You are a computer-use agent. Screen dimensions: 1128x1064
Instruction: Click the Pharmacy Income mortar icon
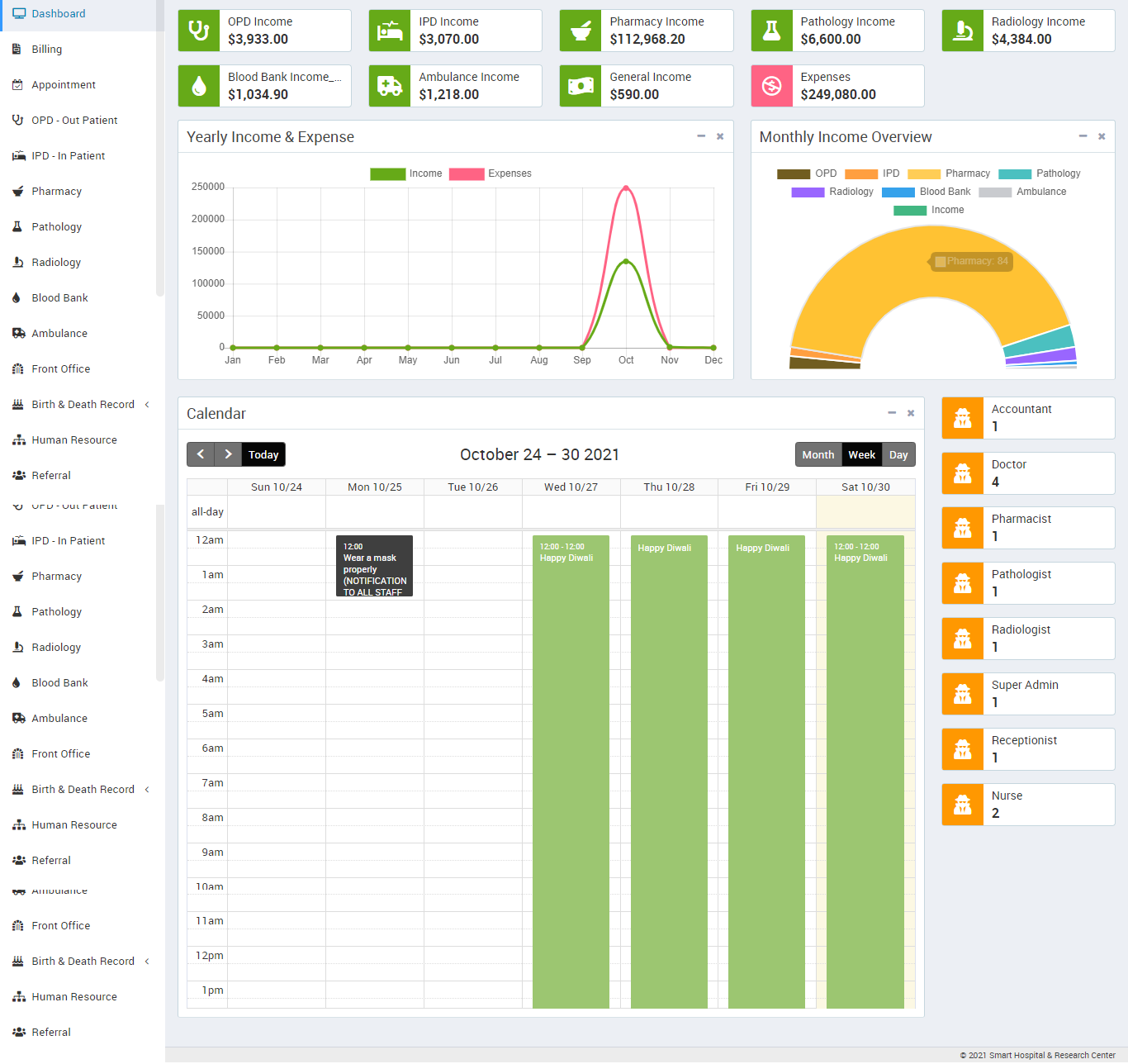tap(581, 31)
